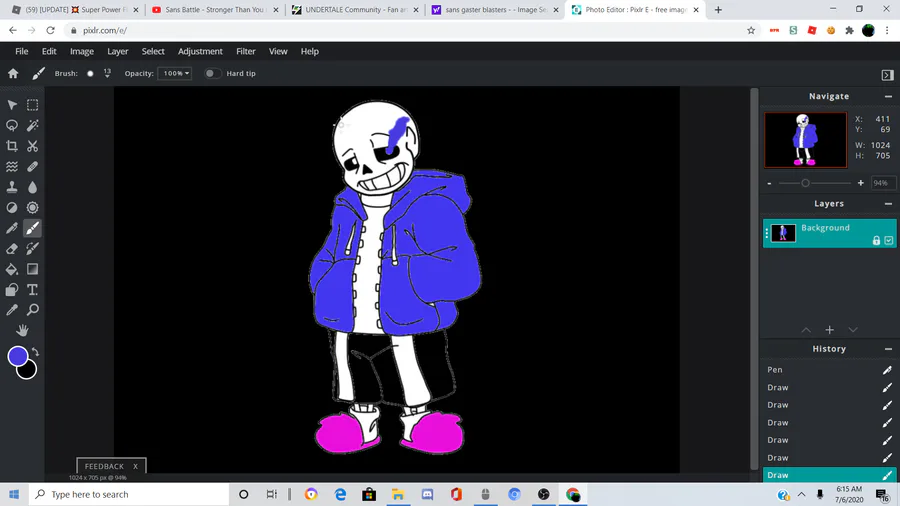The image size is (900, 506).
Task: Click the FEEDBACK button
Action: click(x=104, y=466)
